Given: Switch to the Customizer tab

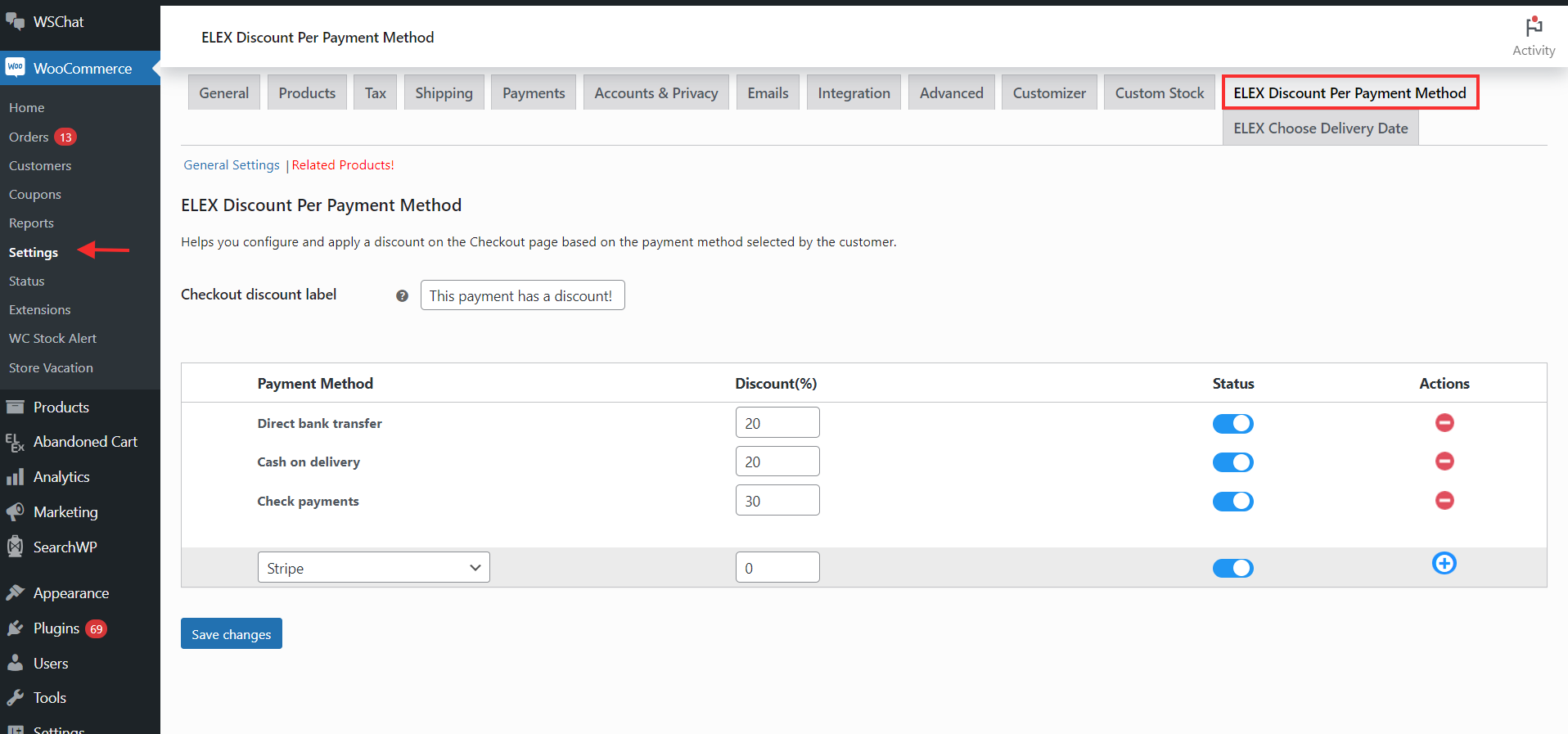Looking at the screenshot, I should pyautogui.click(x=1049, y=92).
